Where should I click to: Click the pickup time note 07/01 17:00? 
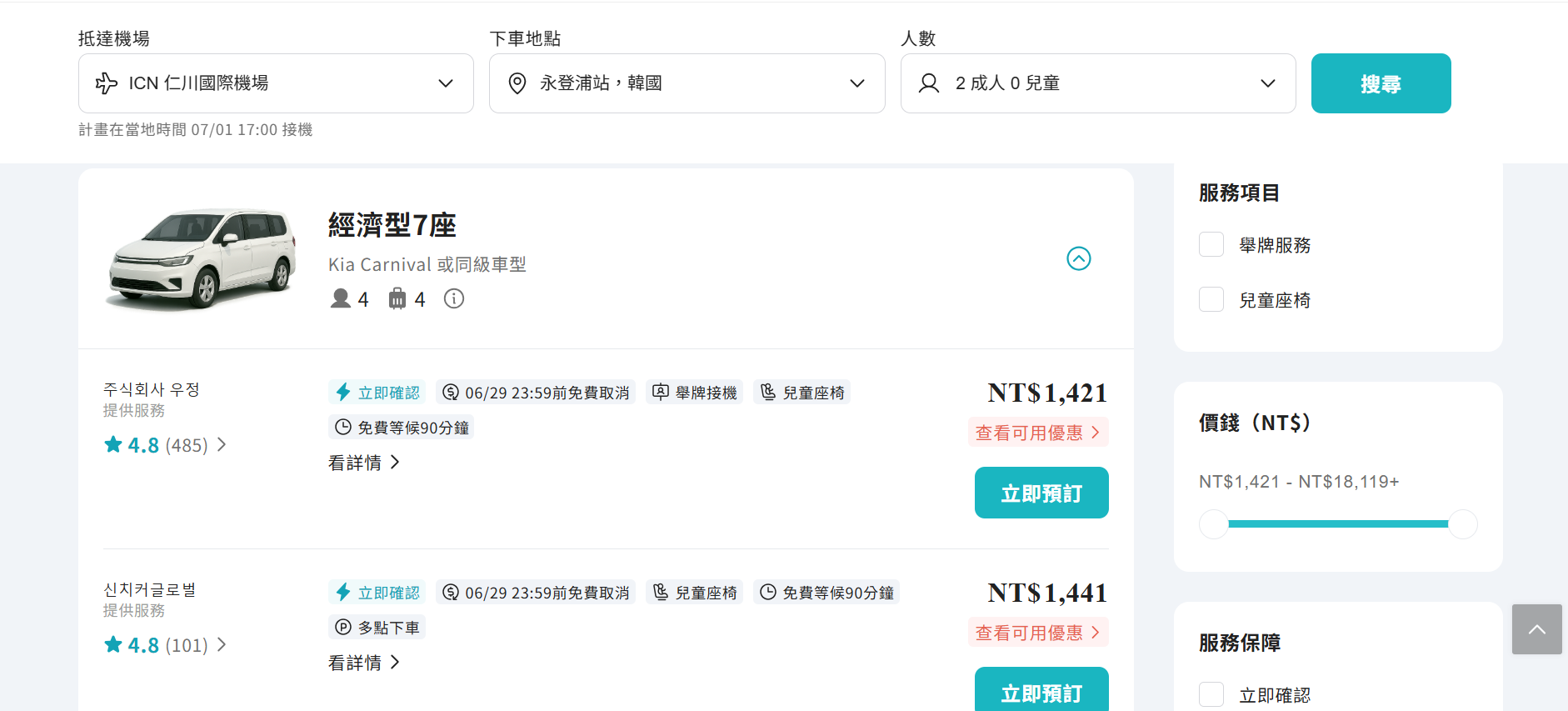196,130
